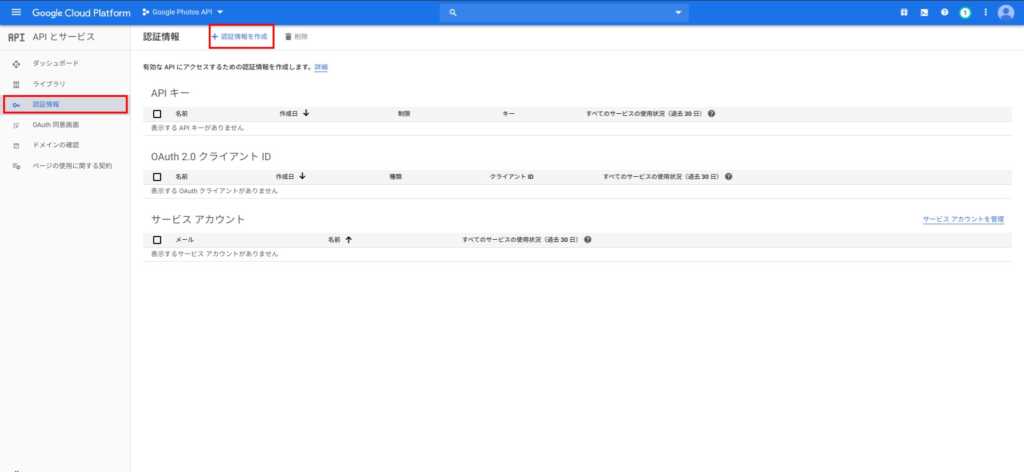The image size is (1024, 472).
Task: Open the three-dot more options menu
Action: point(985,12)
